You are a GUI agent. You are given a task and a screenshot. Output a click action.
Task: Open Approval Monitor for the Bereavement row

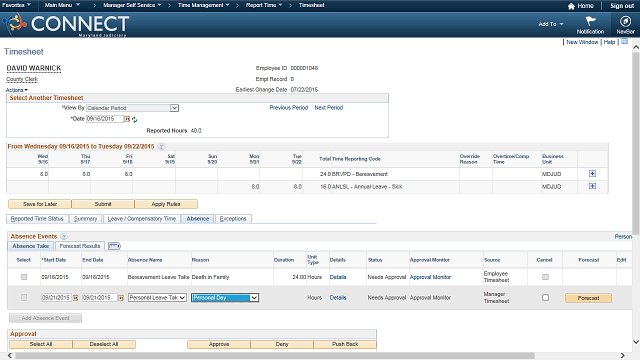point(430,277)
